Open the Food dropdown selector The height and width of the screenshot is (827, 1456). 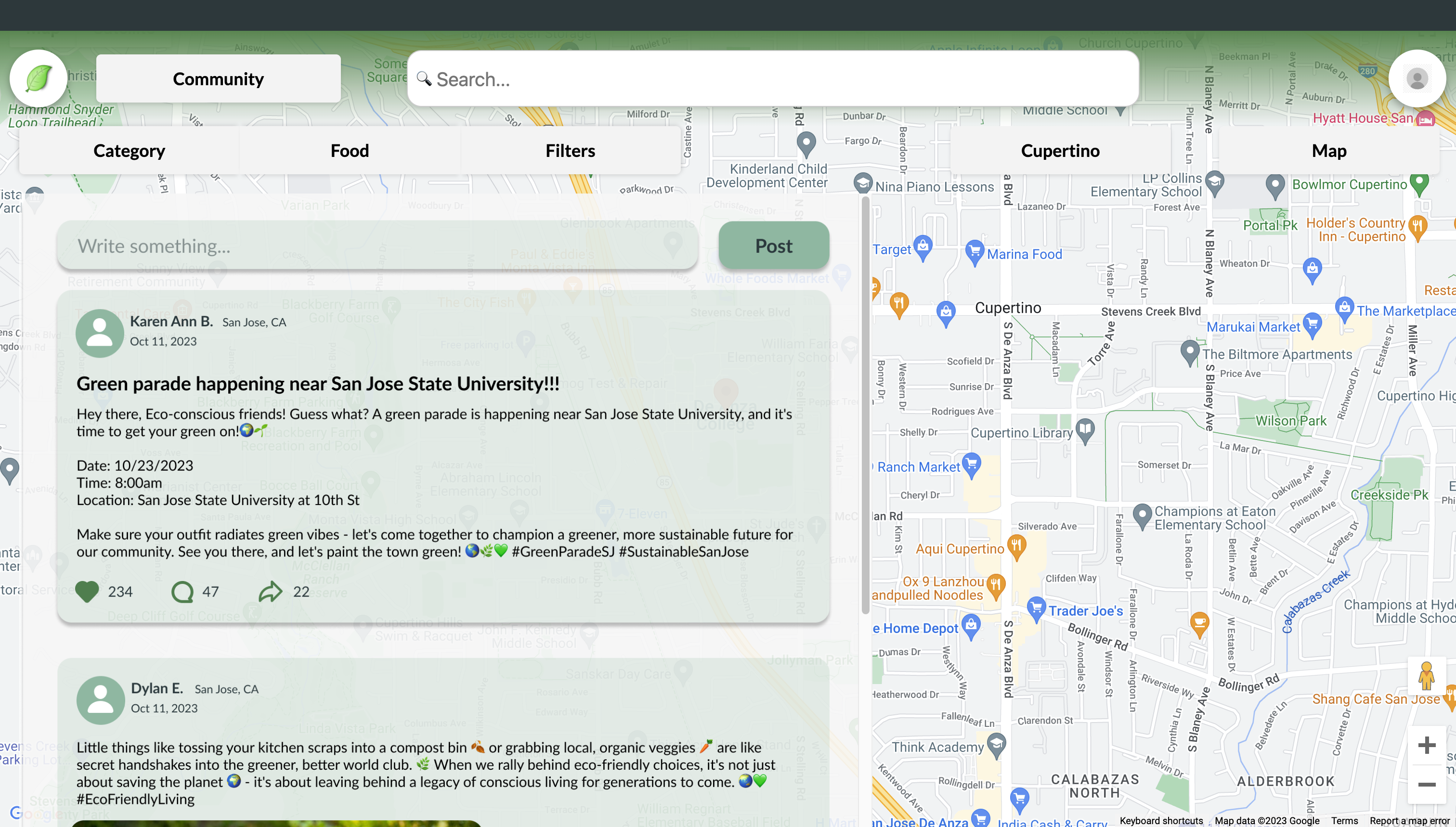(350, 151)
